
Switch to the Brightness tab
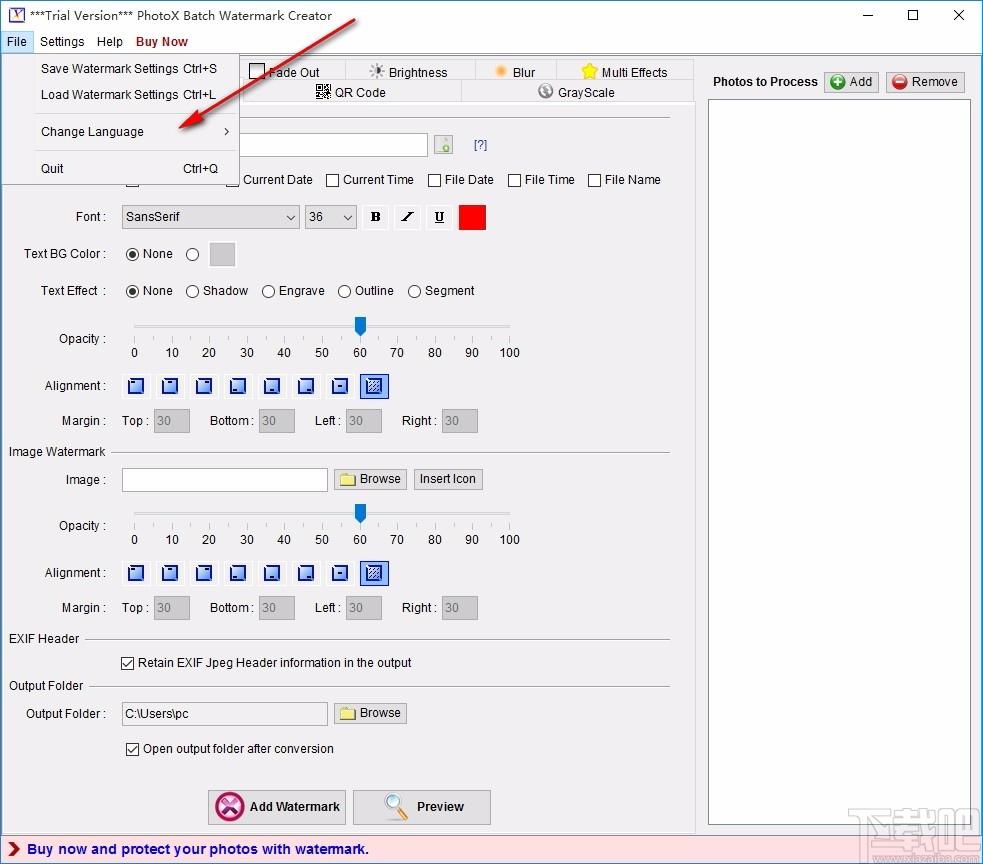[409, 71]
